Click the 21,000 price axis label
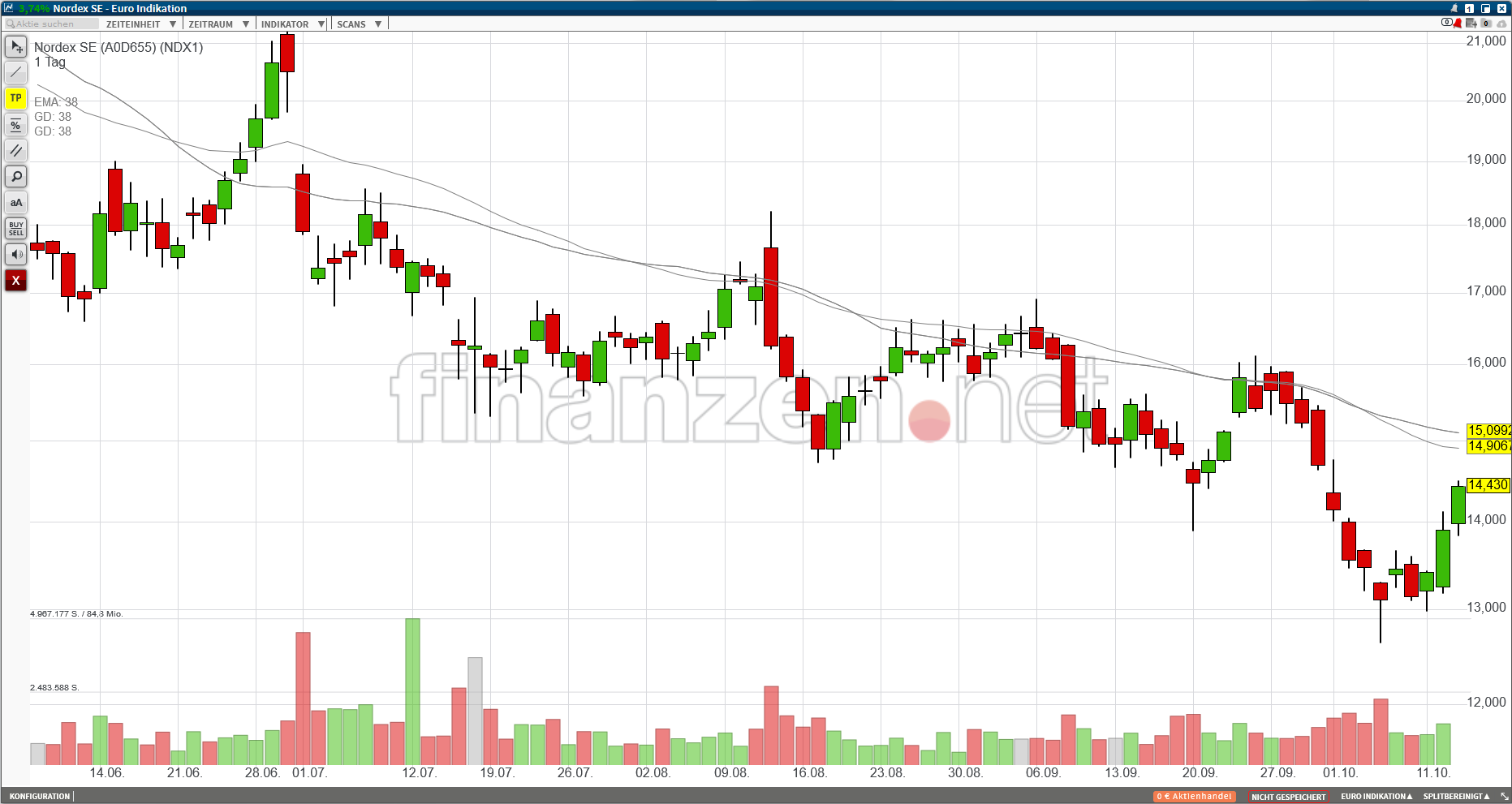This screenshot has width=1512, height=804. [1486, 41]
